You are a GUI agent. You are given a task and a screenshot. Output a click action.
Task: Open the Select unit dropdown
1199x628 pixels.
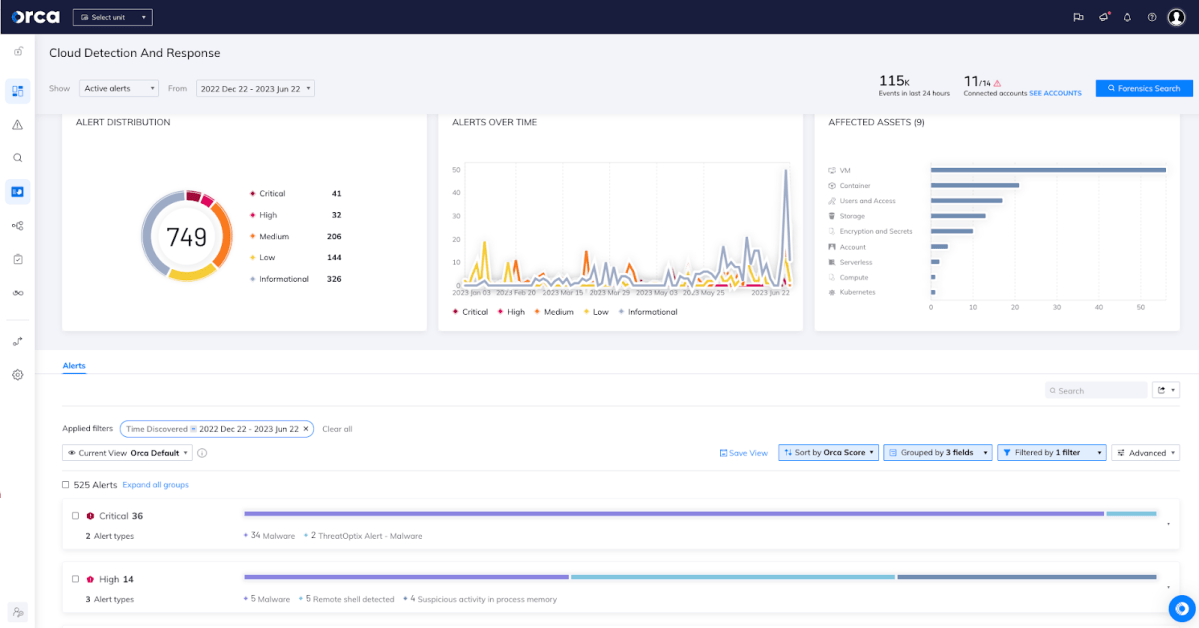click(112, 17)
